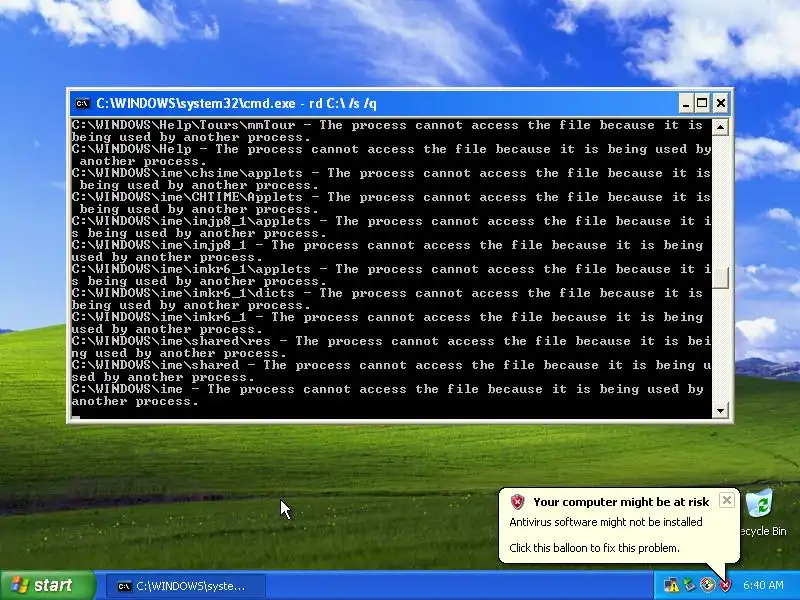The image size is (800, 600).
Task: Maximize the cmd.exe window
Action: (702, 104)
